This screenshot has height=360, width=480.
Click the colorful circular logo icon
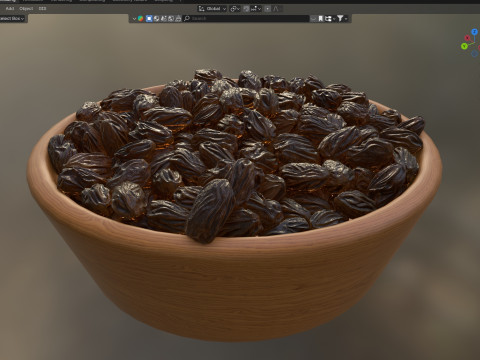(141, 19)
